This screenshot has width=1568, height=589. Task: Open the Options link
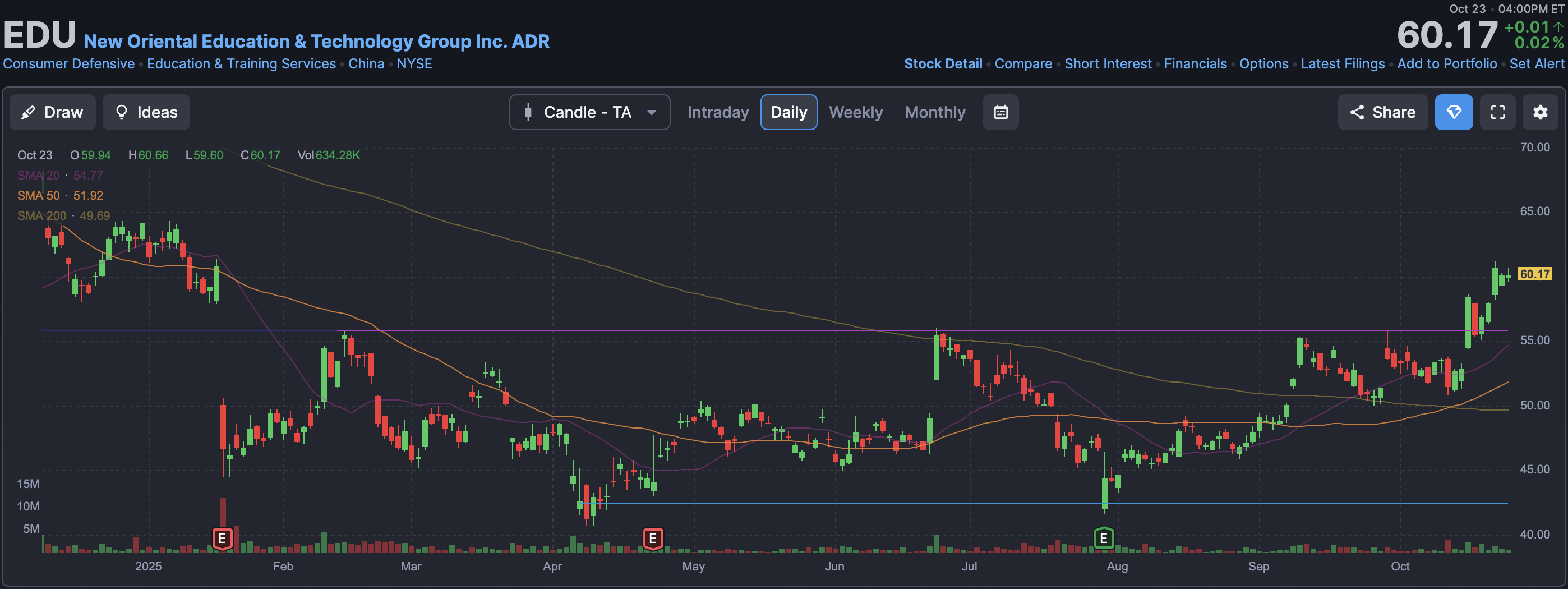click(1263, 64)
